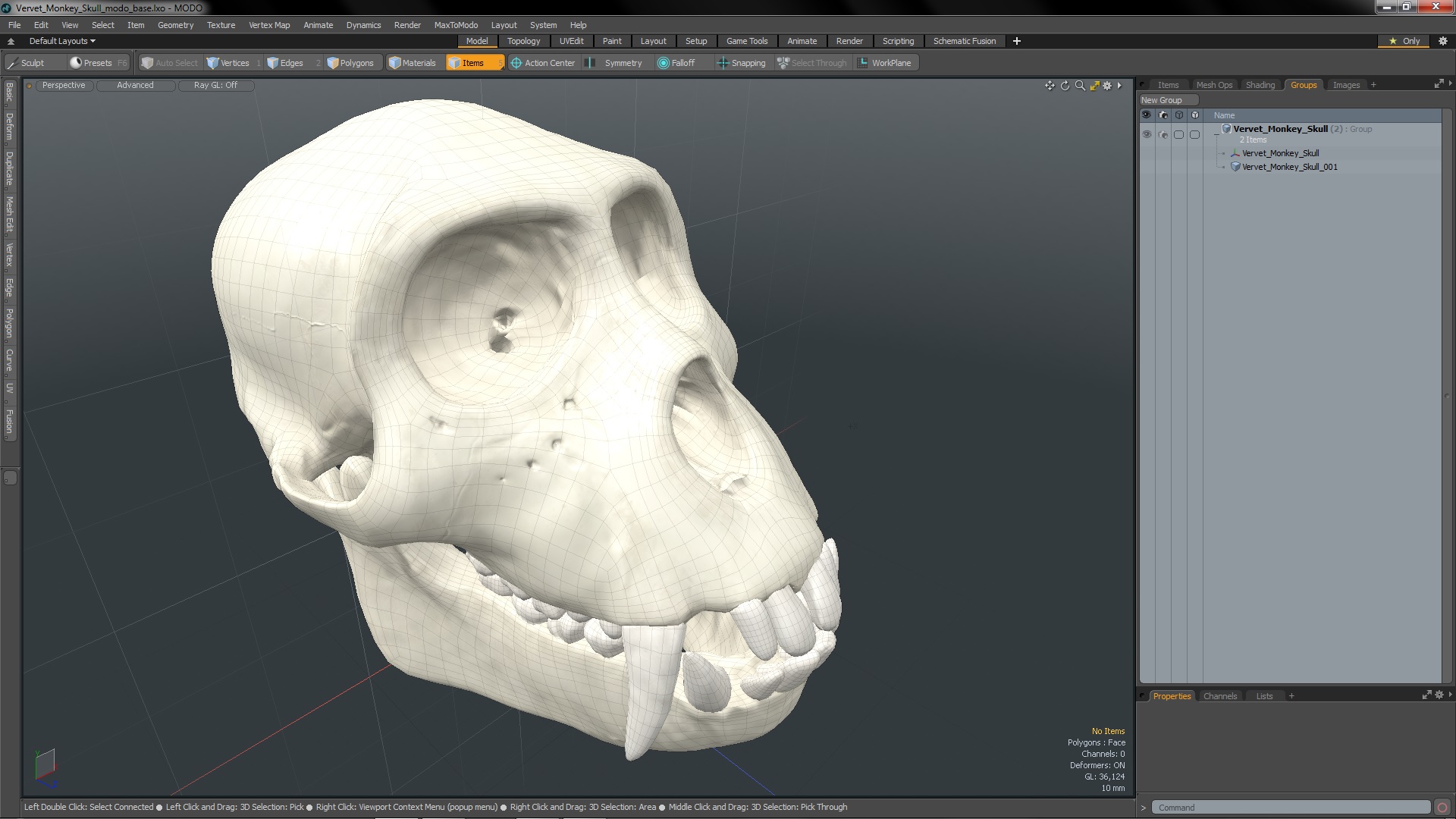Switch to the Mesh Ops tab
This screenshot has width=1456, height=819.
coord(1213,85)
